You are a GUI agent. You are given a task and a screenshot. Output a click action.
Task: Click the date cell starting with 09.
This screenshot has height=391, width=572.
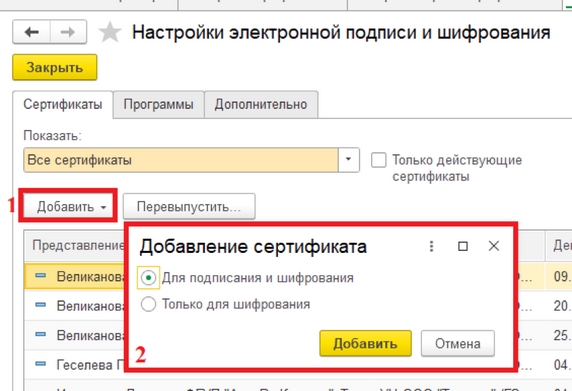pyautogui.click(x=559, y=276)
